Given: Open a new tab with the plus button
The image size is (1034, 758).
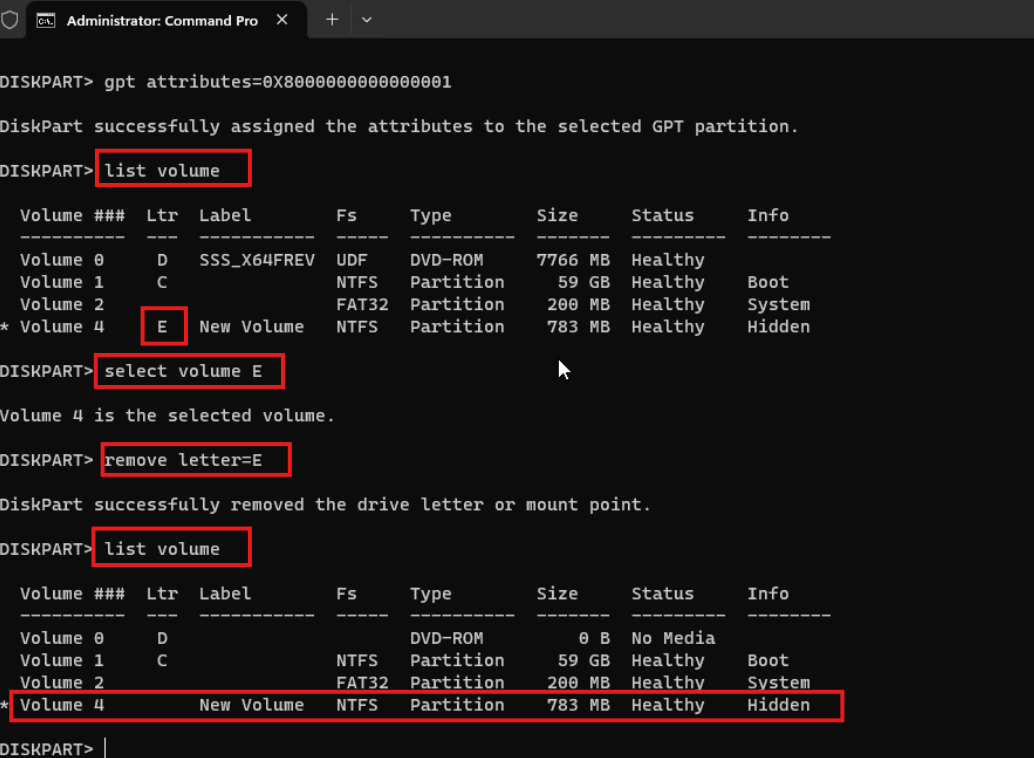Looking at the screenshot, I should coord(332,20).
